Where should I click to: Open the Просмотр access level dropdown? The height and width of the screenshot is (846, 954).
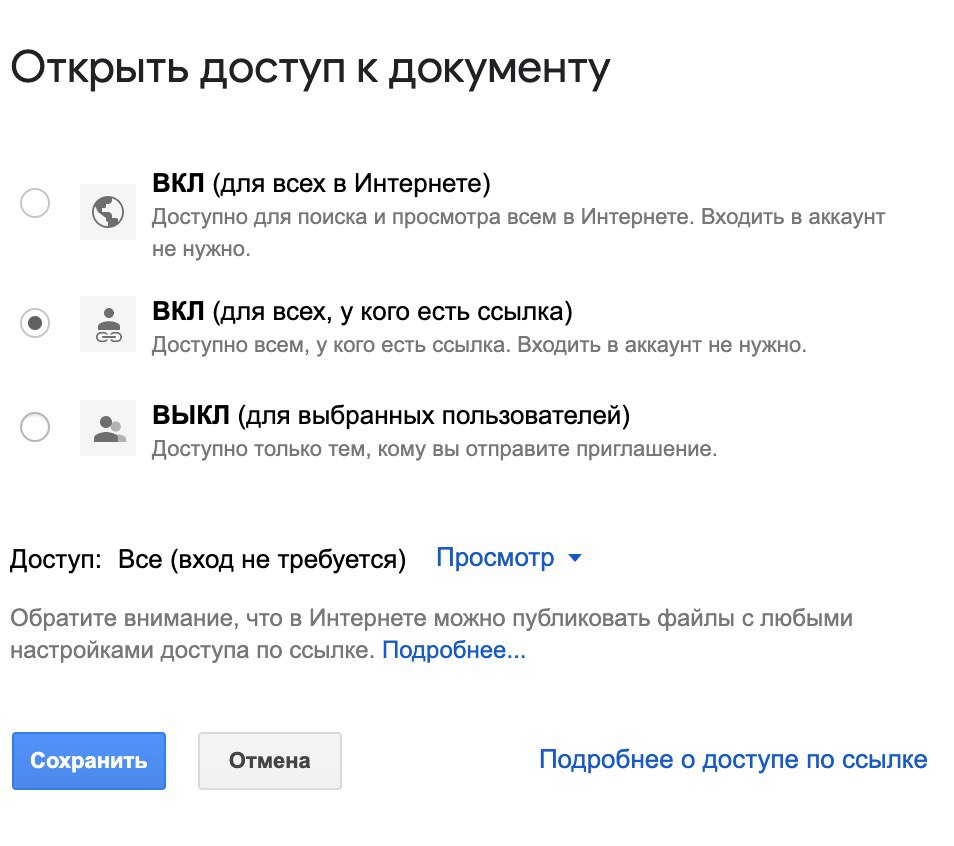click(x=495, y=558)
